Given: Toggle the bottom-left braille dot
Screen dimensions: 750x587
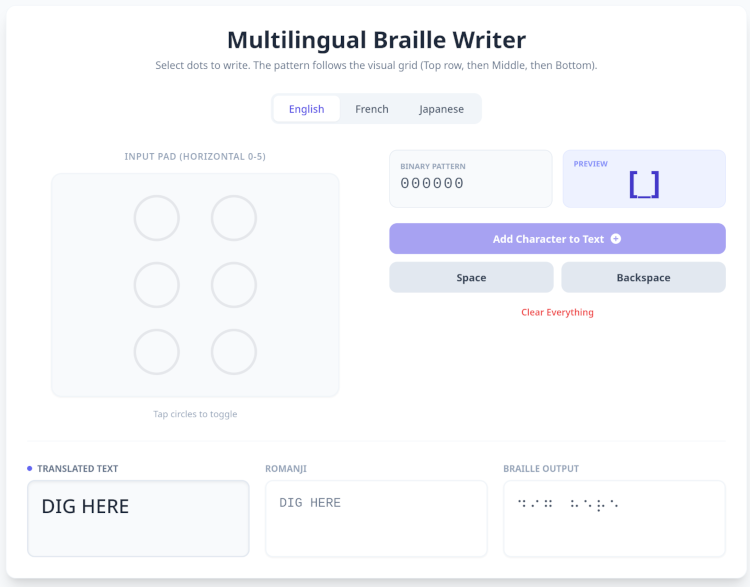Looking at the screenshot, I should pos(157,352).
